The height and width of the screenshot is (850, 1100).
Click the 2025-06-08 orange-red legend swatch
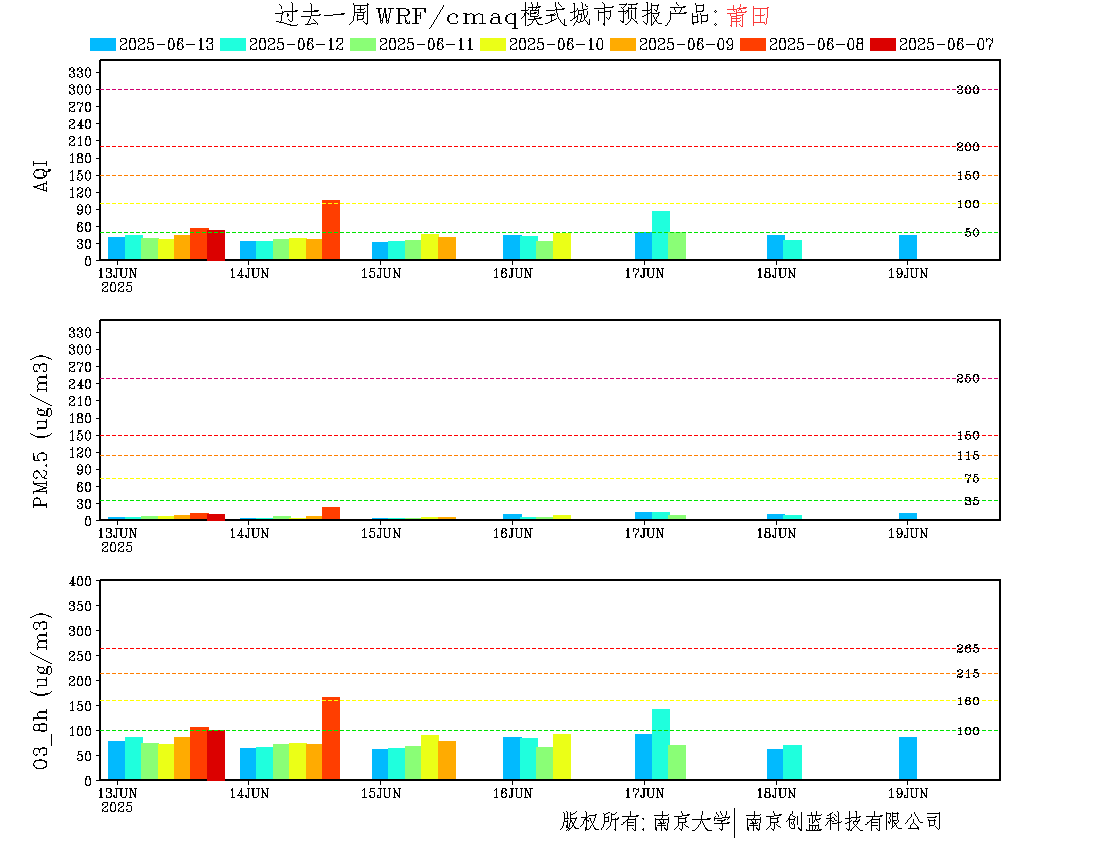[753, 44]
